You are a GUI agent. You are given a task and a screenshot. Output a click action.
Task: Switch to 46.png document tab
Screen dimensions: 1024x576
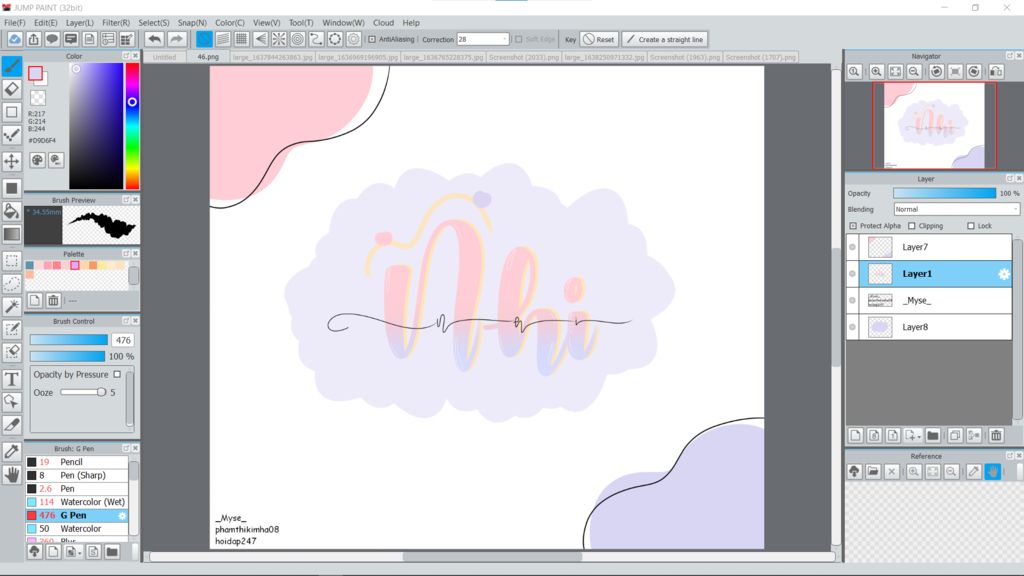pos(208,57)
